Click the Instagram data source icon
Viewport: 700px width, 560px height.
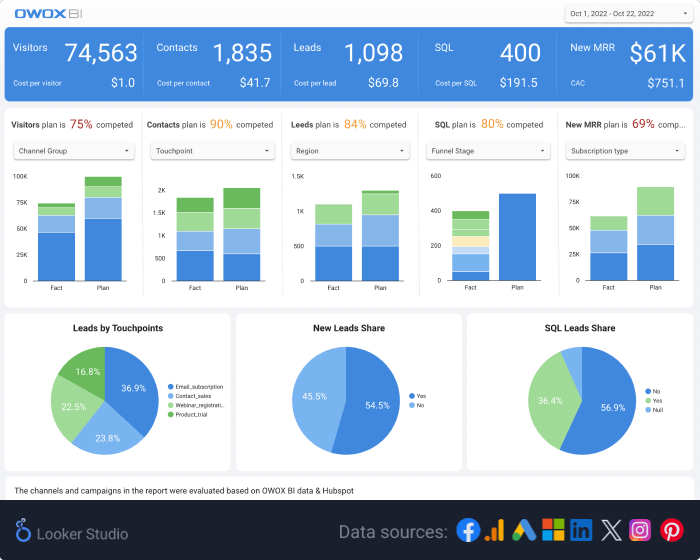[640, 530]
